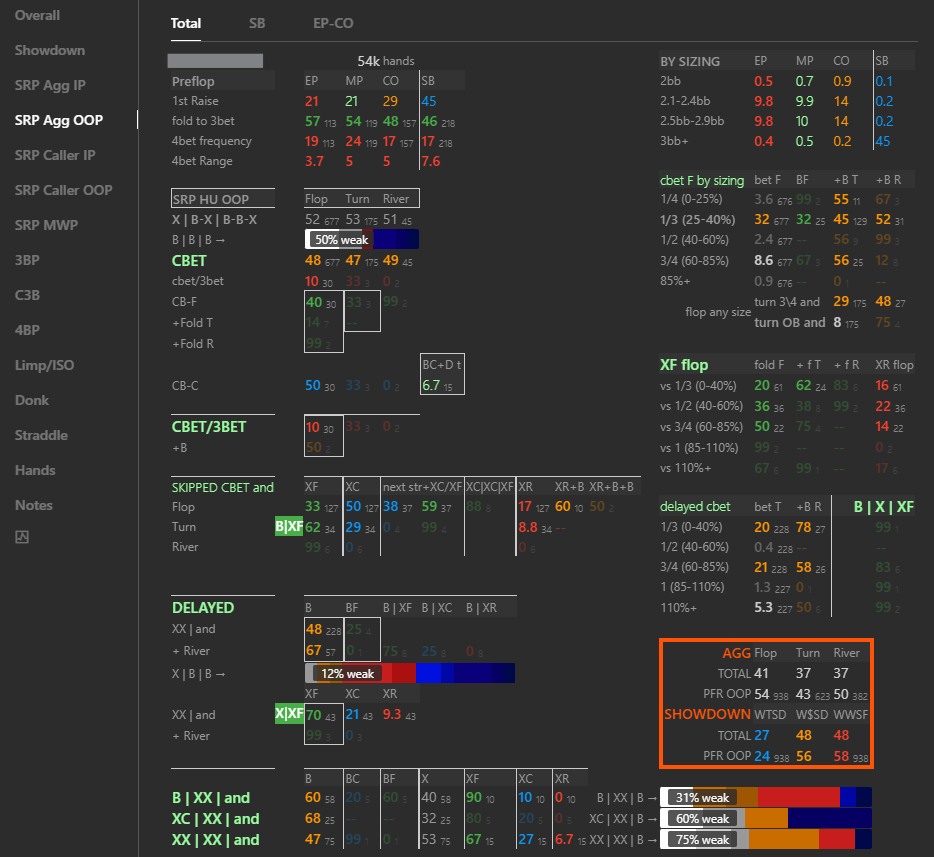The width and height of the screenshot is (934, 857).
Task: Open the C3B sidebar item
Action: pyautogui.click(x=27, y=295)
